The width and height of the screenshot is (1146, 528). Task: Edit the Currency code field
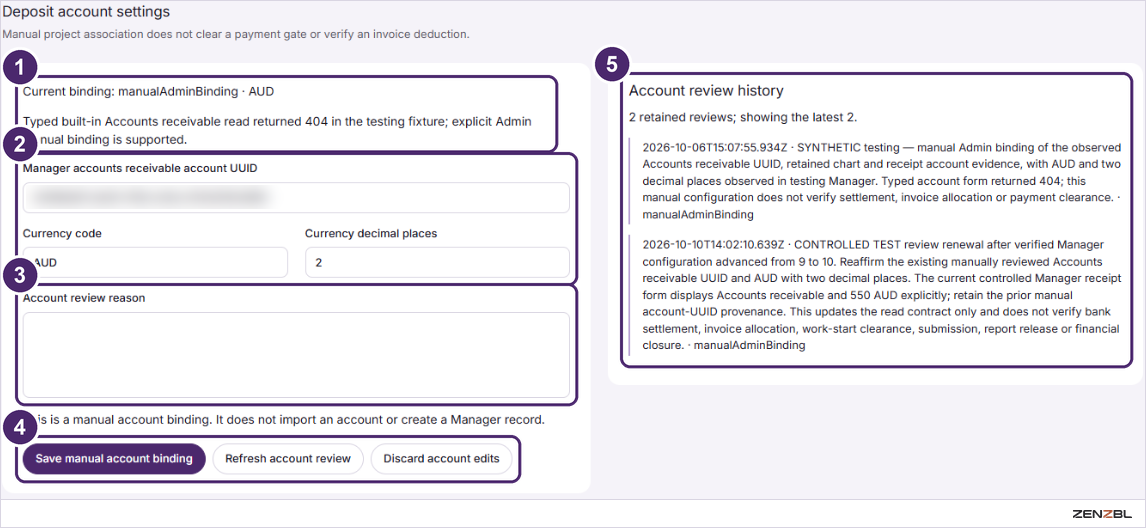click(x=155, y=263)
